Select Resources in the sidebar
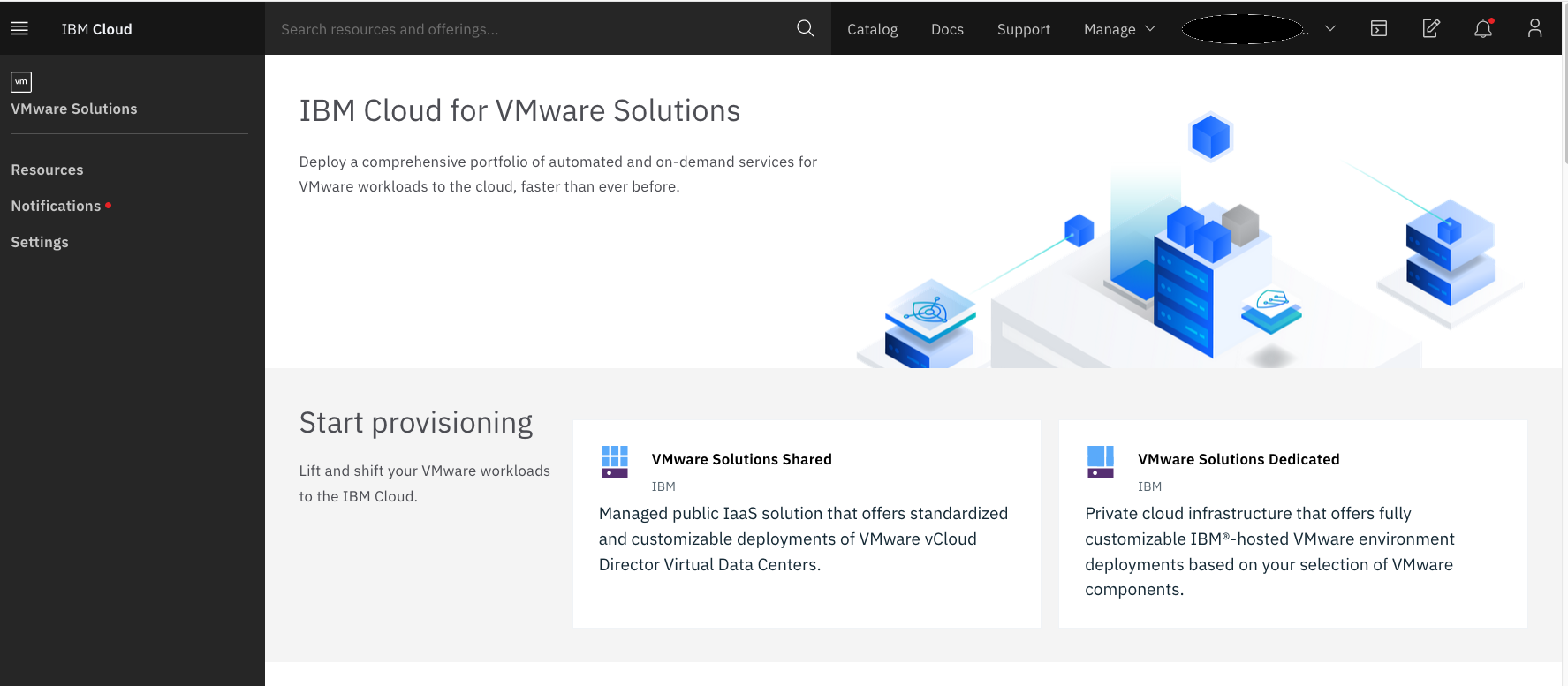Screen dimensions: 1568x686 pyautogui.click(x=47, y=170)
